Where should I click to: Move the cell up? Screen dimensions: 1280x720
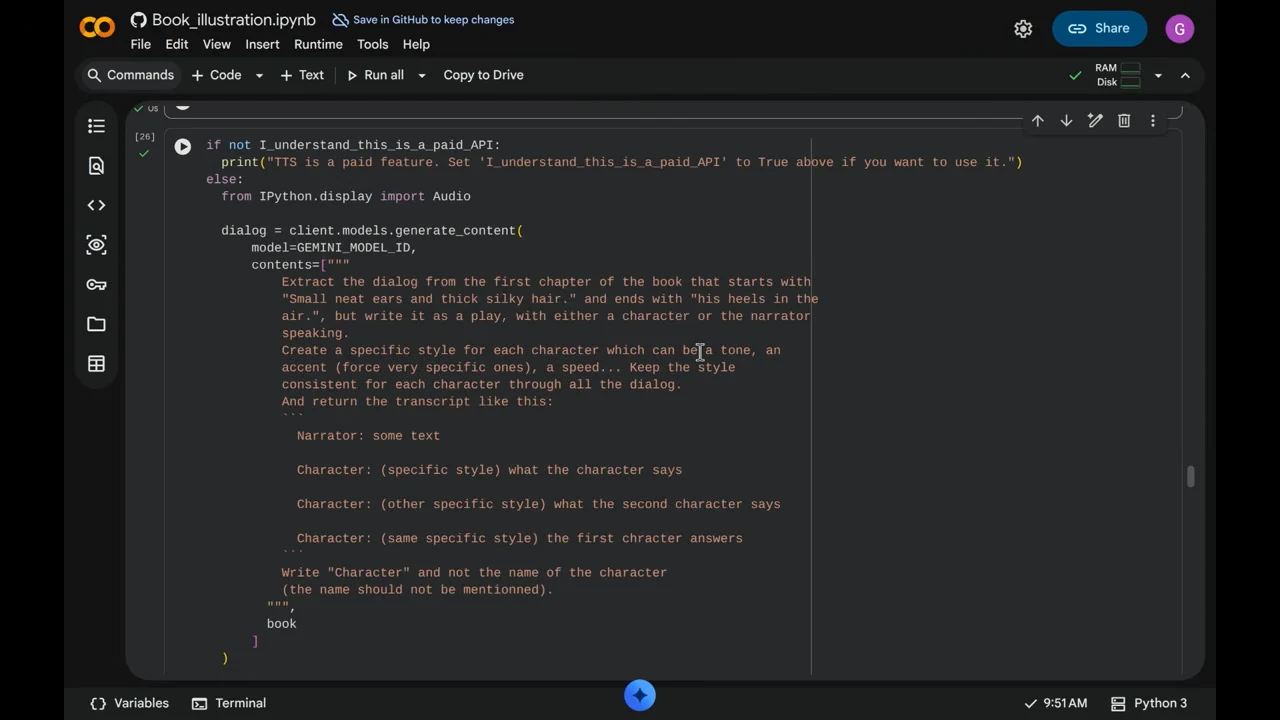point(1038,121)
